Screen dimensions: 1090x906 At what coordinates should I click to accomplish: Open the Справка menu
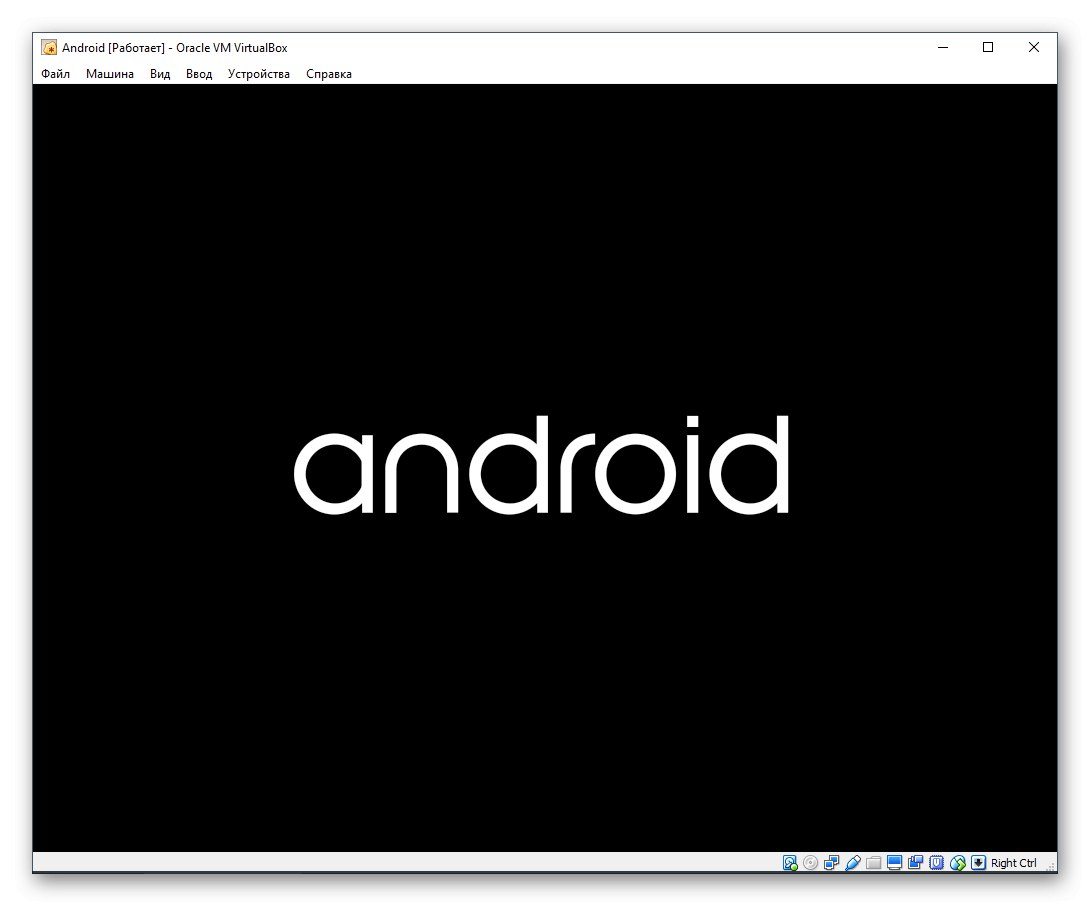(329, 74)
